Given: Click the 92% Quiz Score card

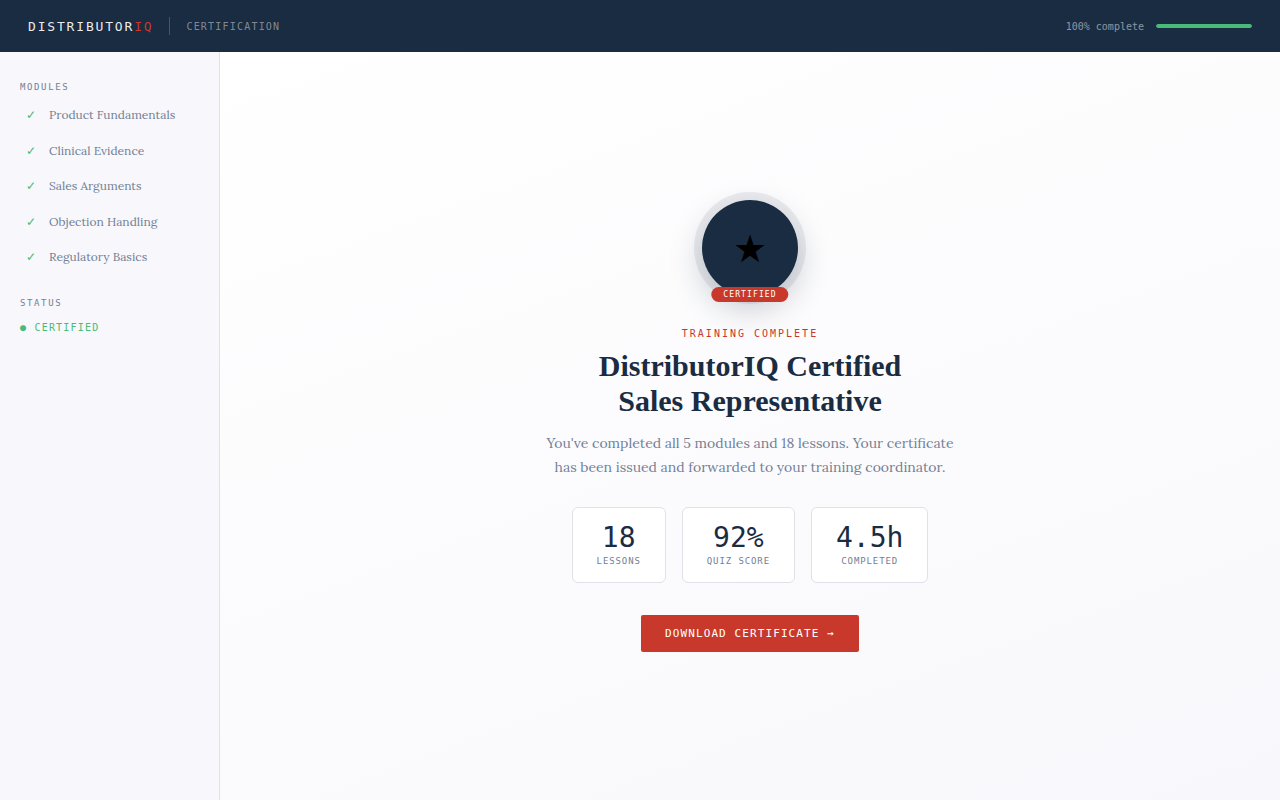Looking at the screenshot, I should (738, 545).
